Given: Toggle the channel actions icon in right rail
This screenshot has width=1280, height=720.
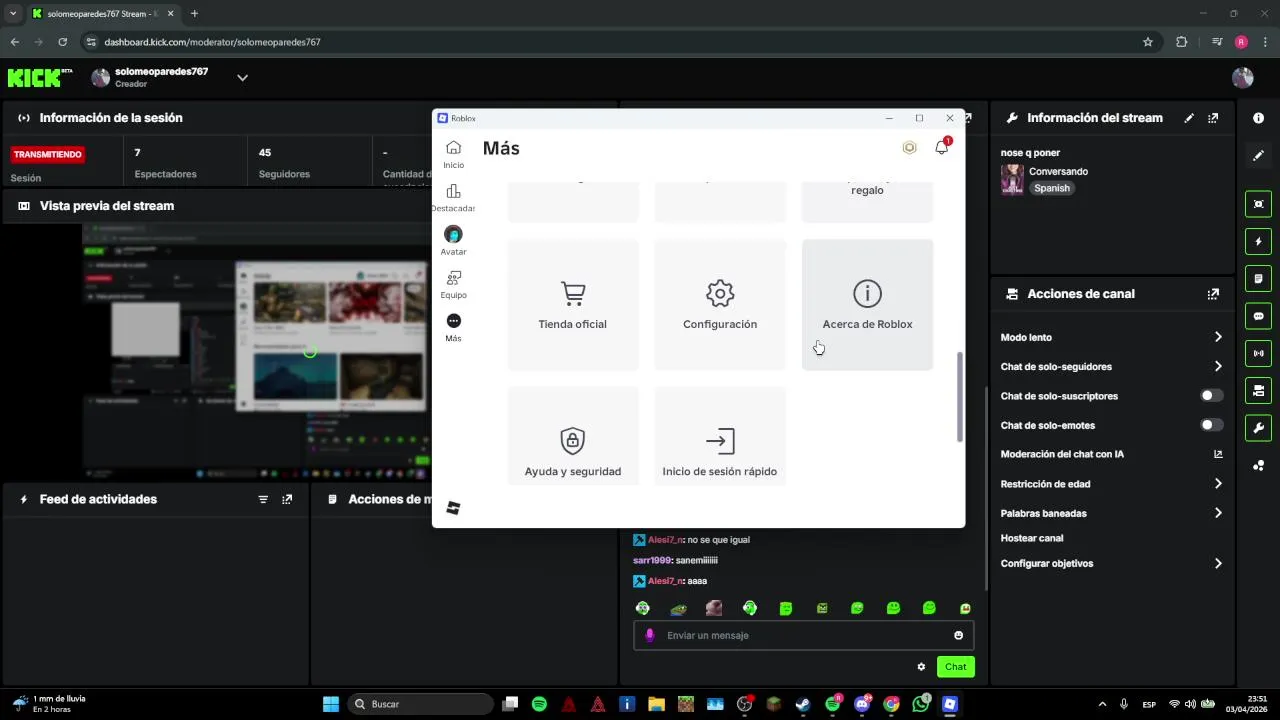Looking at the screenshot, I should tap(1258, 390).
